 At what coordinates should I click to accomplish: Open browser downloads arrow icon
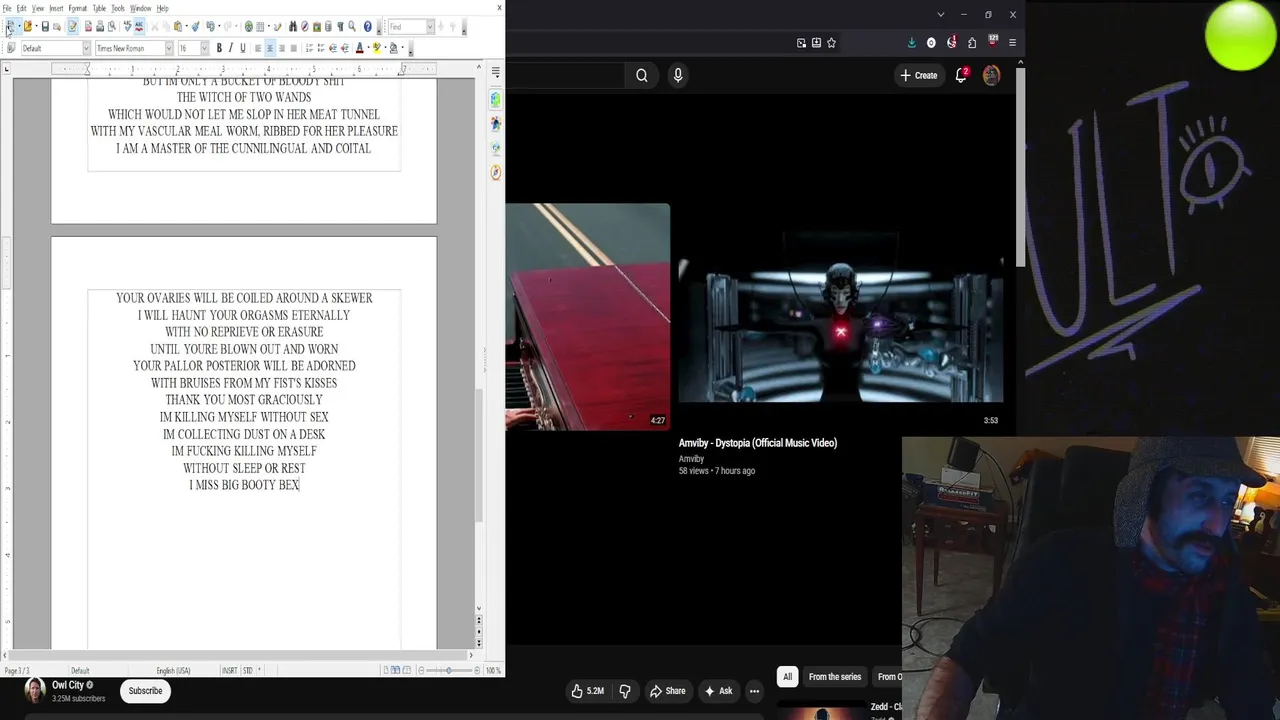pyautogui.click(x=912, y=43)
